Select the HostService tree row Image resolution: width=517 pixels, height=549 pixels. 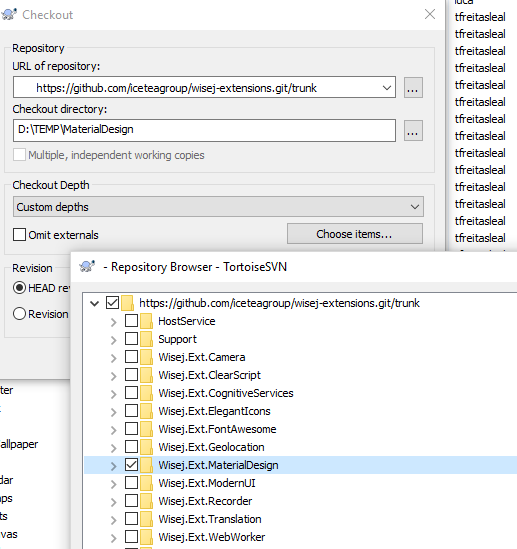pos(301,321)
